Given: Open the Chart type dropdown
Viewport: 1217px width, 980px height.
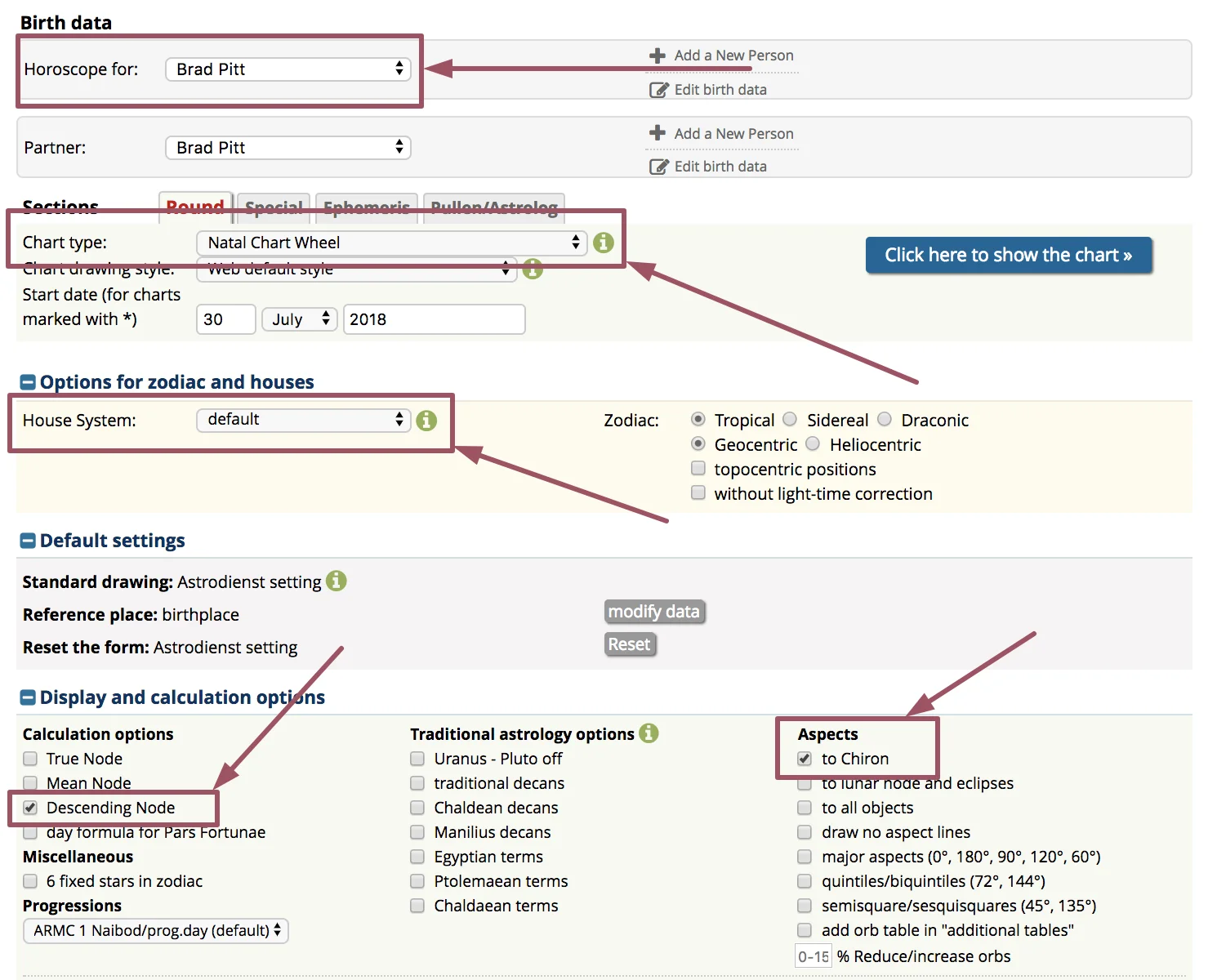Looking at the screenshot, I should (391, 243).
